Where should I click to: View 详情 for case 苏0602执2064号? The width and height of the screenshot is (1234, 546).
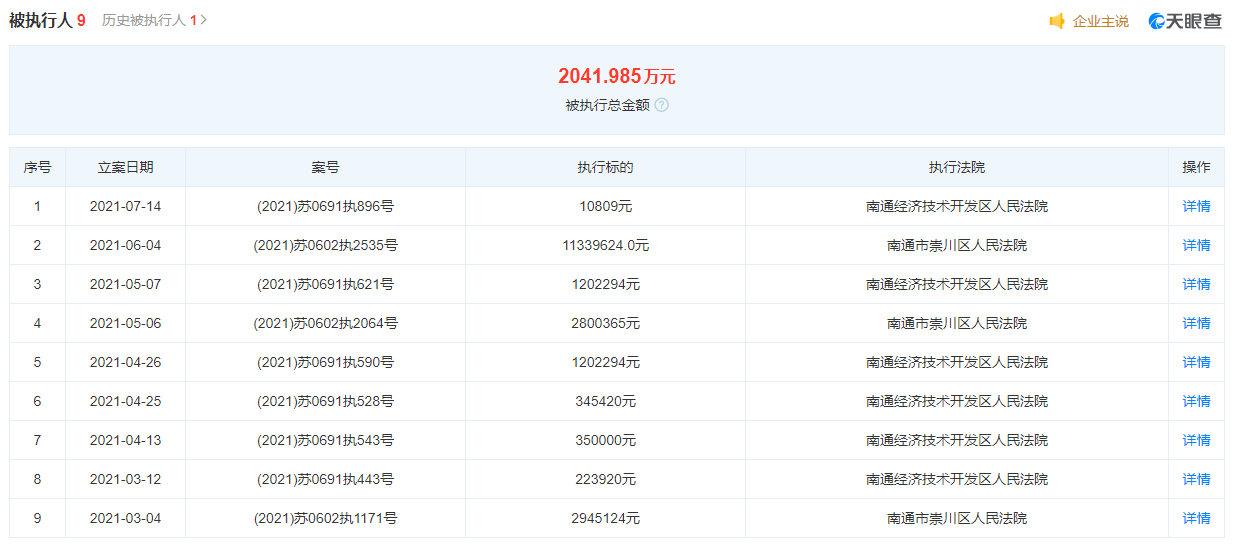(1196, 323)
